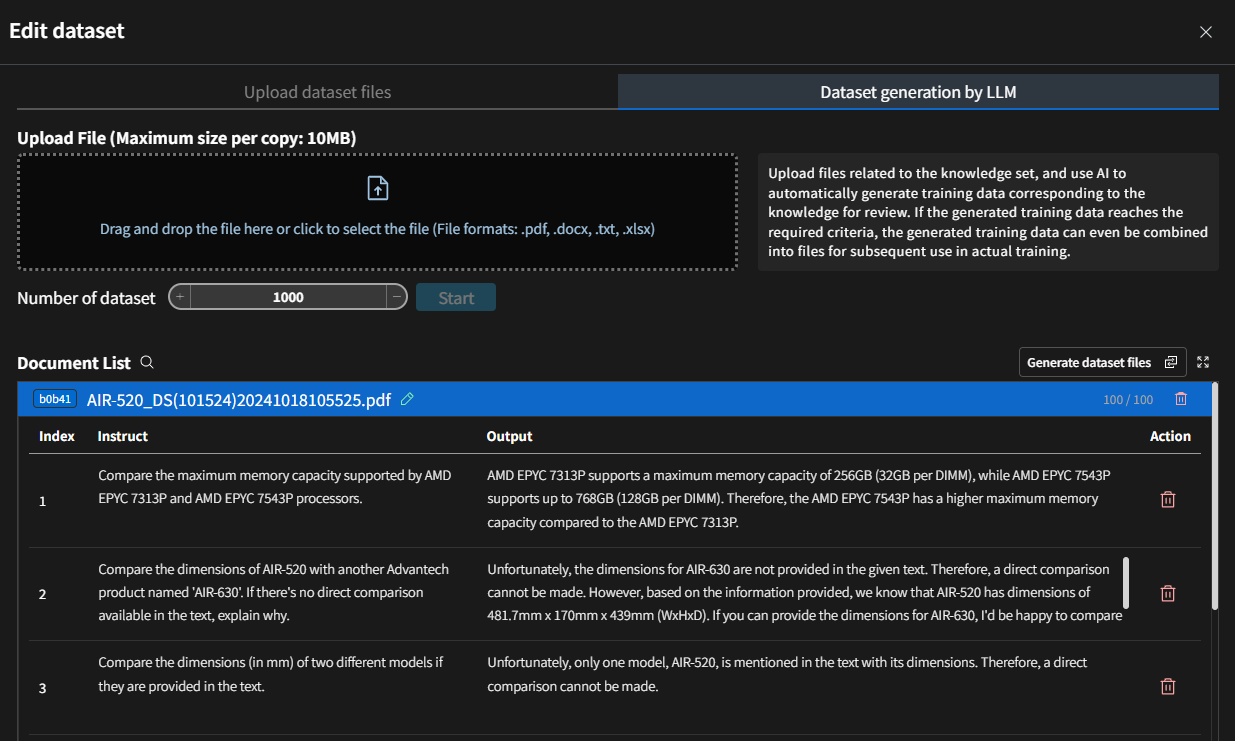1235x741 pixels.
Task: Delete dataset row 1 with trash icon
Action: pyautogui.click(x=1167, y=499)
